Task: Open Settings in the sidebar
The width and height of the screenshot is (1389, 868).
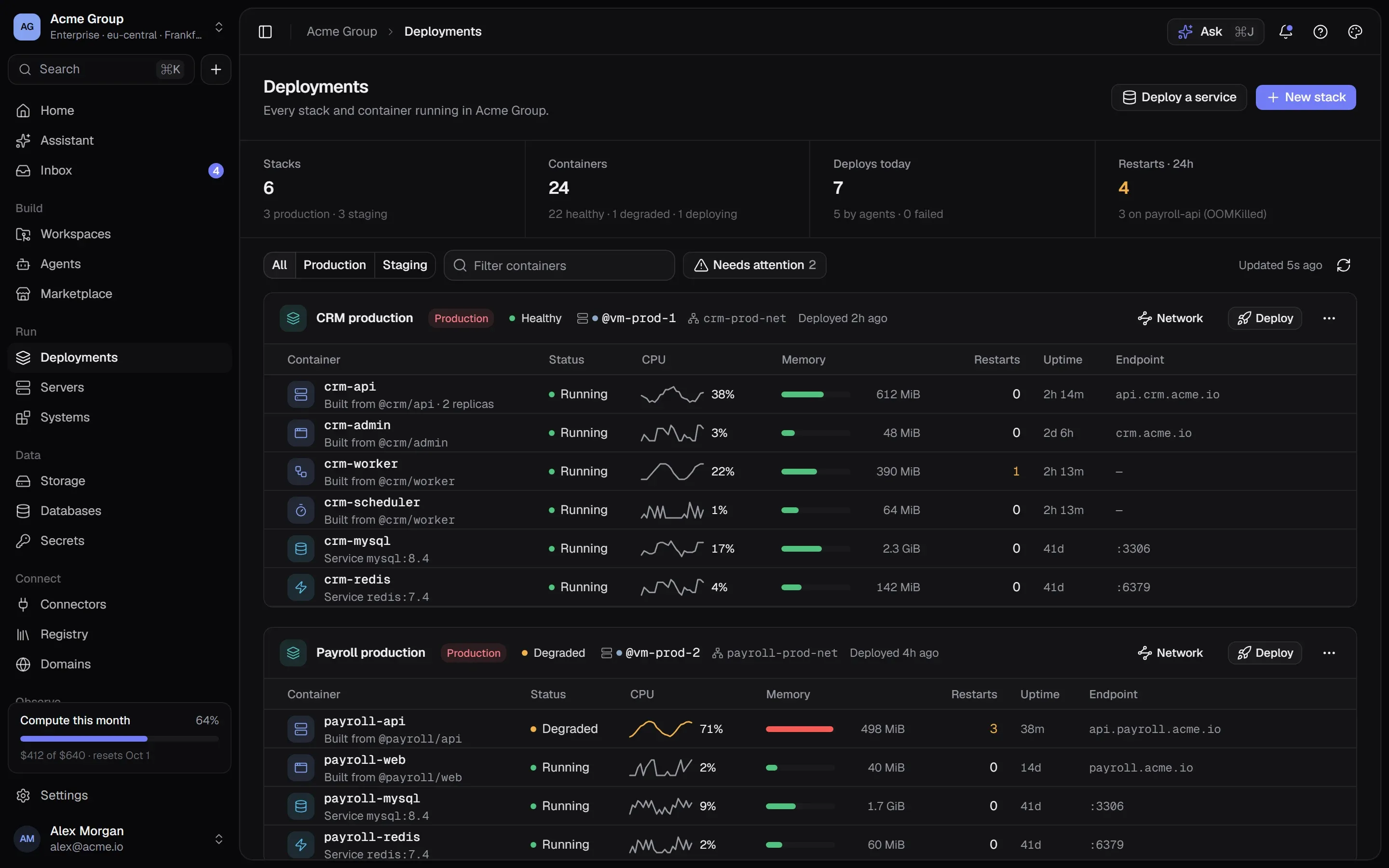Action: tap(120, 796)
